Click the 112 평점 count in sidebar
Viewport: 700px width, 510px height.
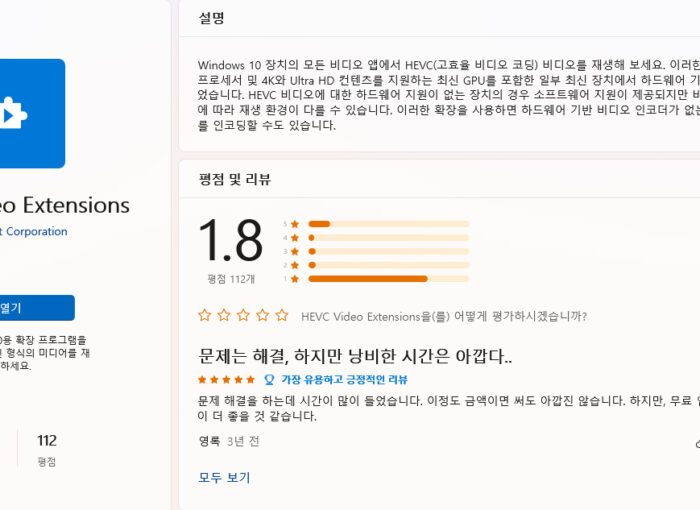47,449
